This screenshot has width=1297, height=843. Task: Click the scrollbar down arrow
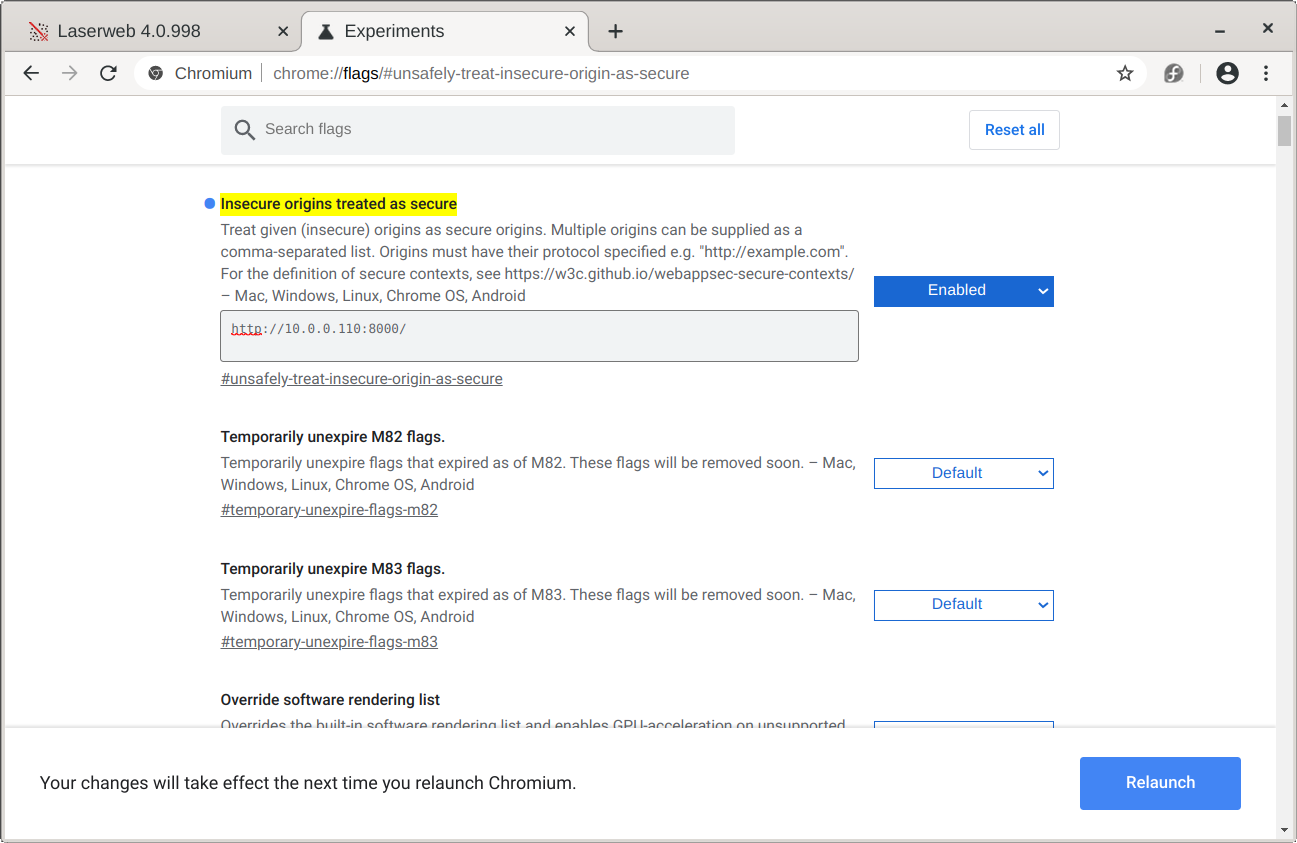(1284, 830)
